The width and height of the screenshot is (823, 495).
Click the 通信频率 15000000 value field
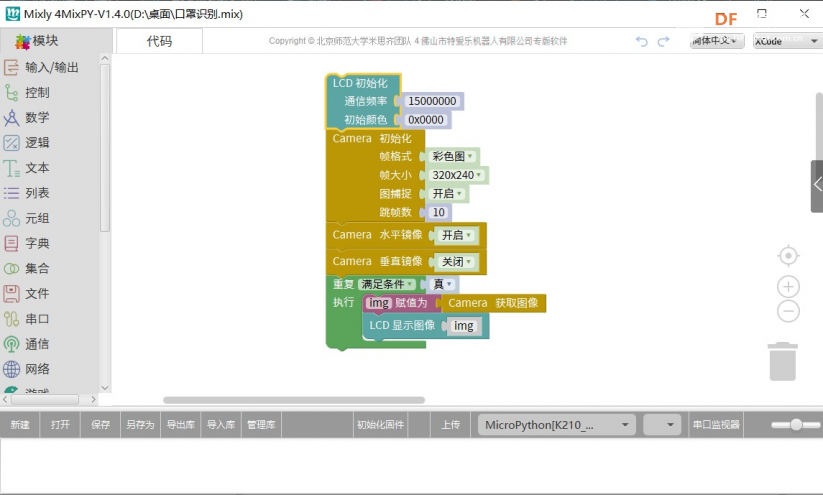pos(432,101)
